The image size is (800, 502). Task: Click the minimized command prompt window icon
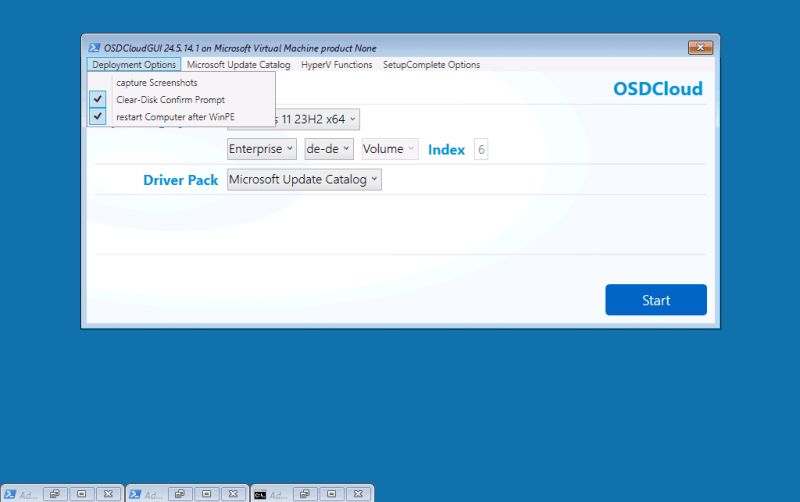click(x=260, y=495)
